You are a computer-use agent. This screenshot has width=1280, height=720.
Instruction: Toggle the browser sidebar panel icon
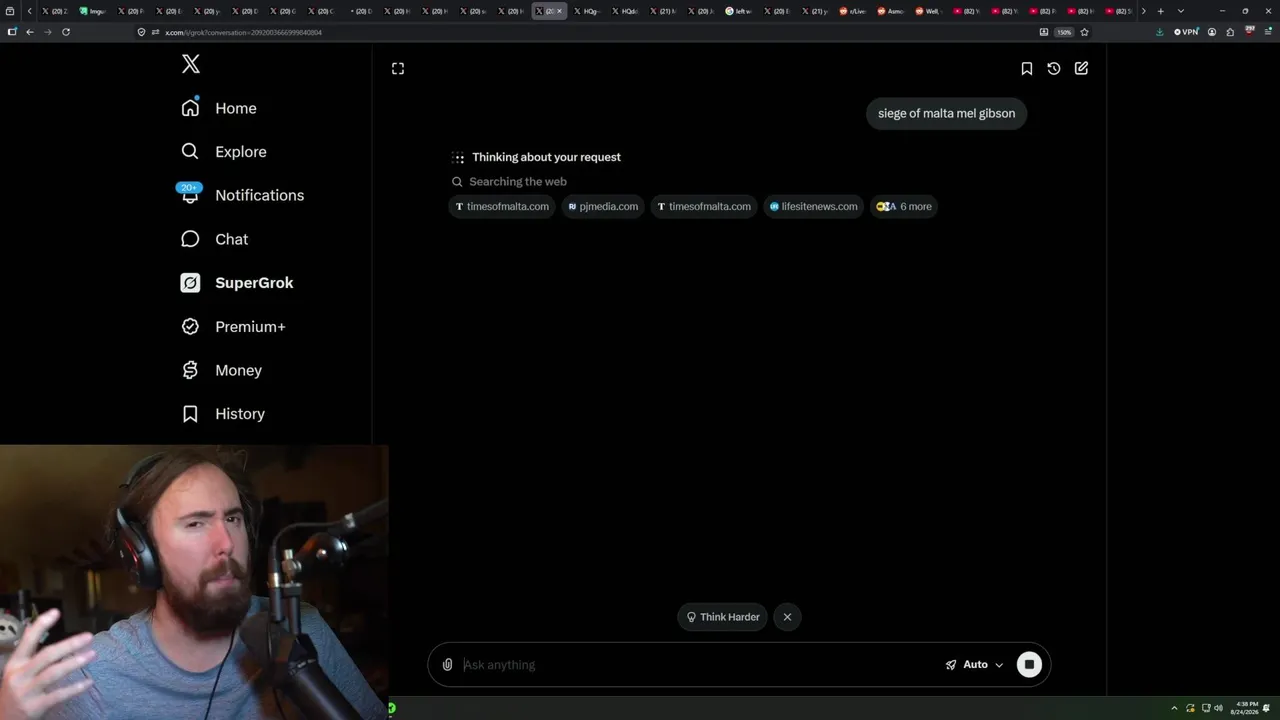point(12,32)
